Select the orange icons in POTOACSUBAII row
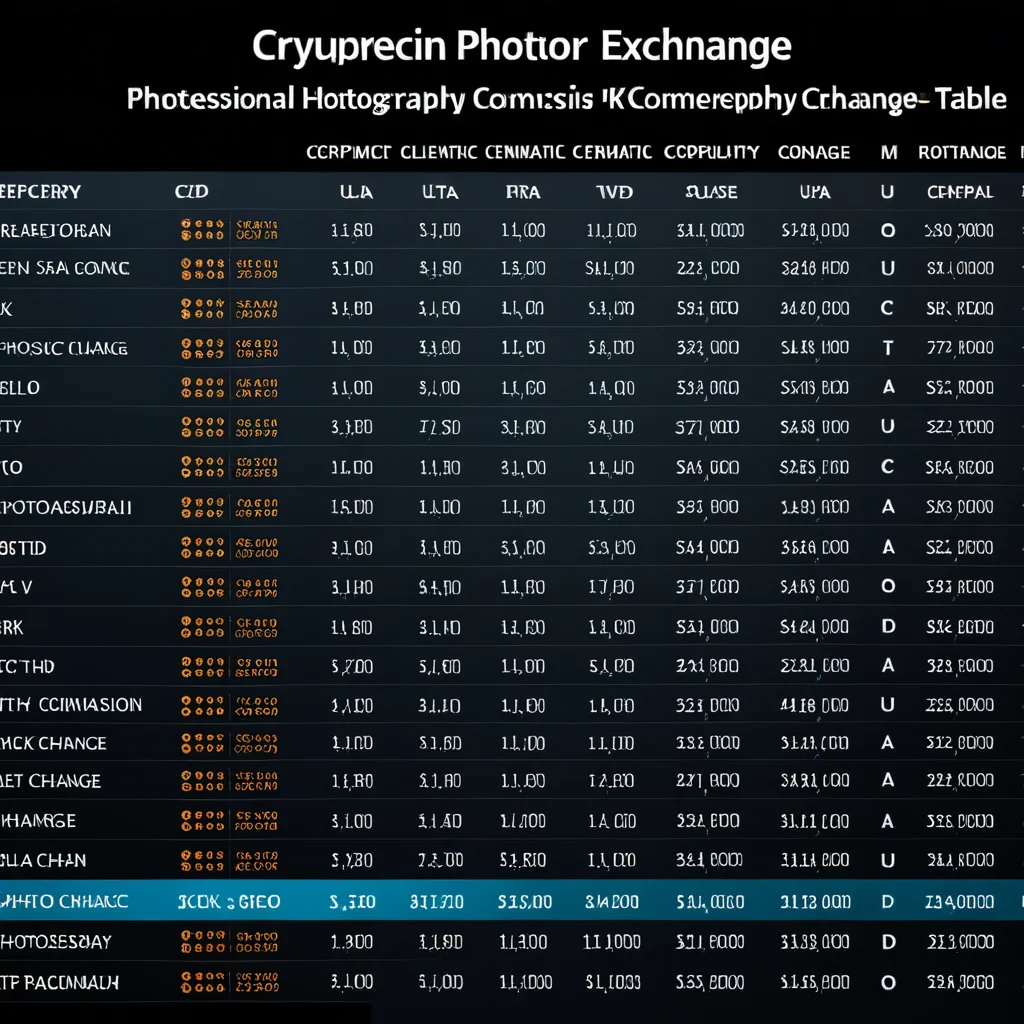This screenshot has height=1024, width=1024. pyautogui.click(x=202, y=507)
